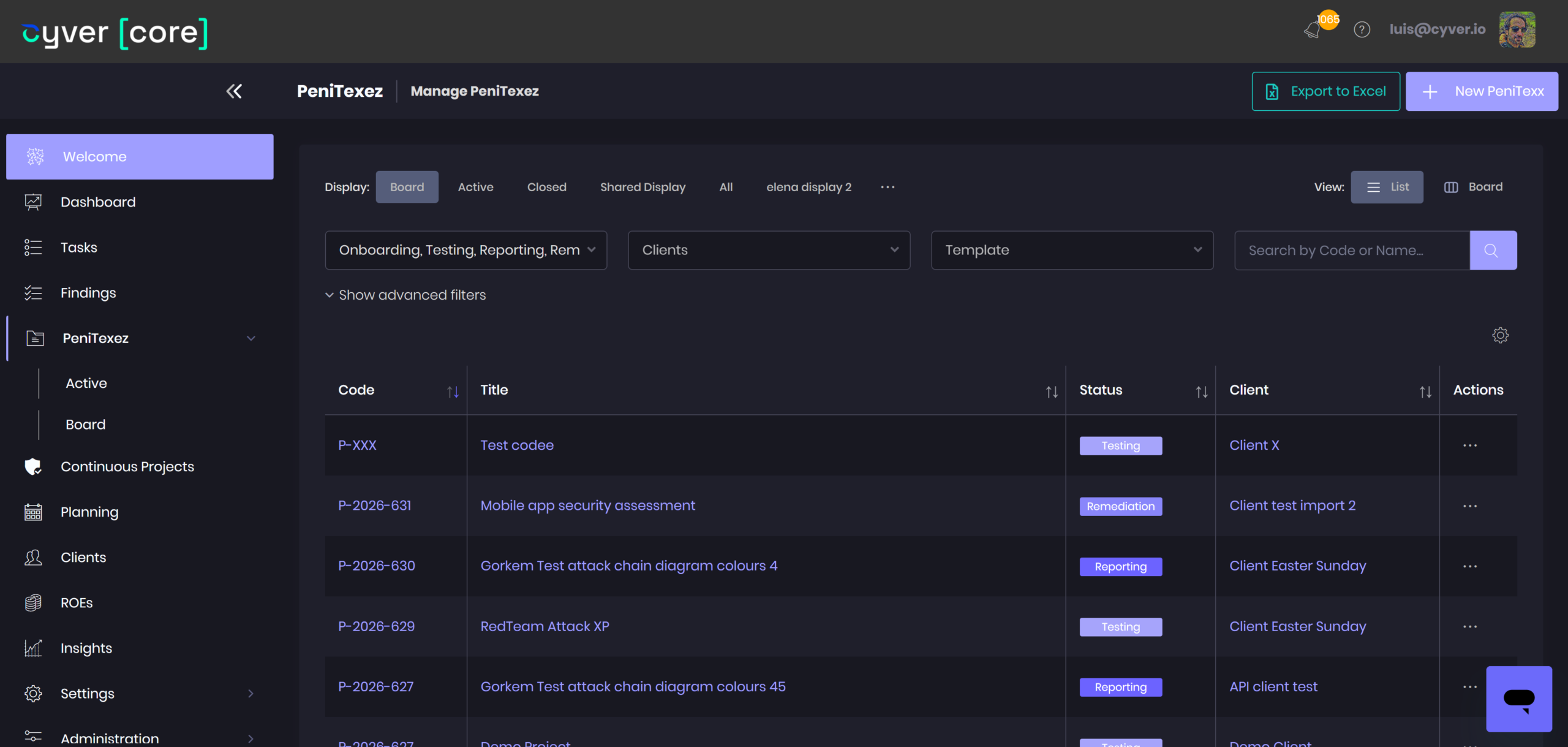Click the help question mark icon
The height and width of the screenshot is (747, 1568).
tap(1362, 29)
